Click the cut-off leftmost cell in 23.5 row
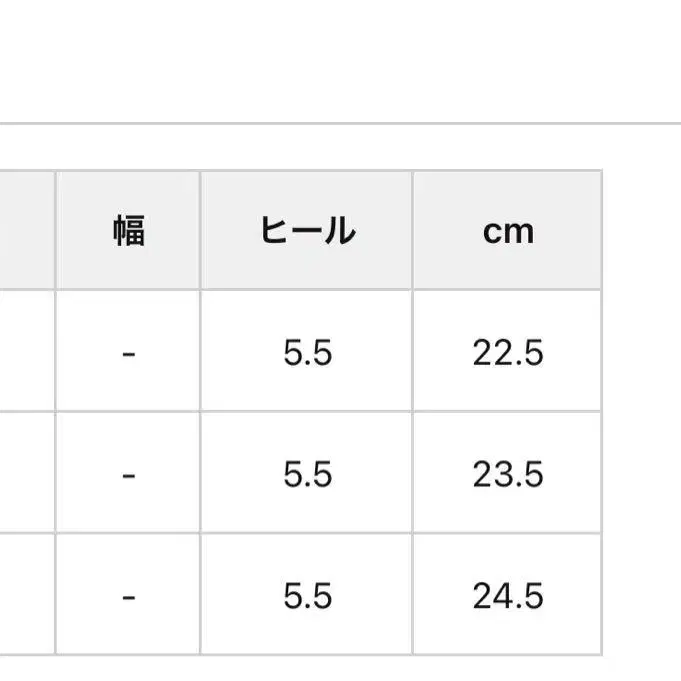Image resolution: width=681 pixels, height=681 pixels. pos(26,474)
